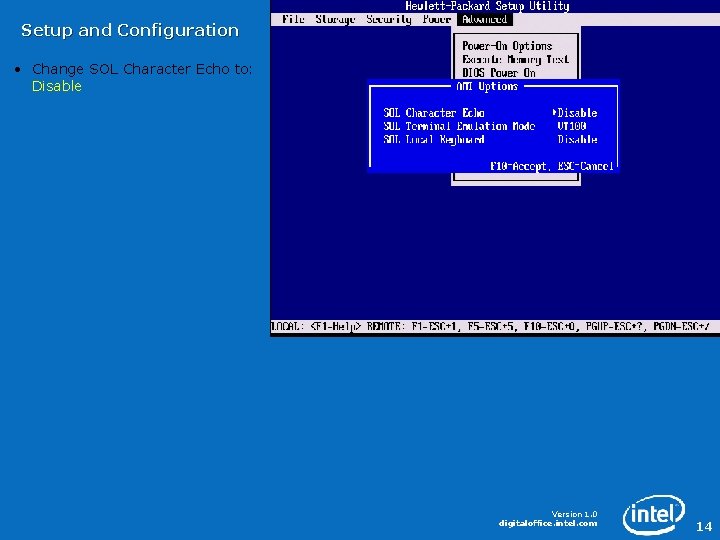This screenshot has height=540, width=720.
Task: Choose Execute Memory Test entry
Action: [516, 59]
